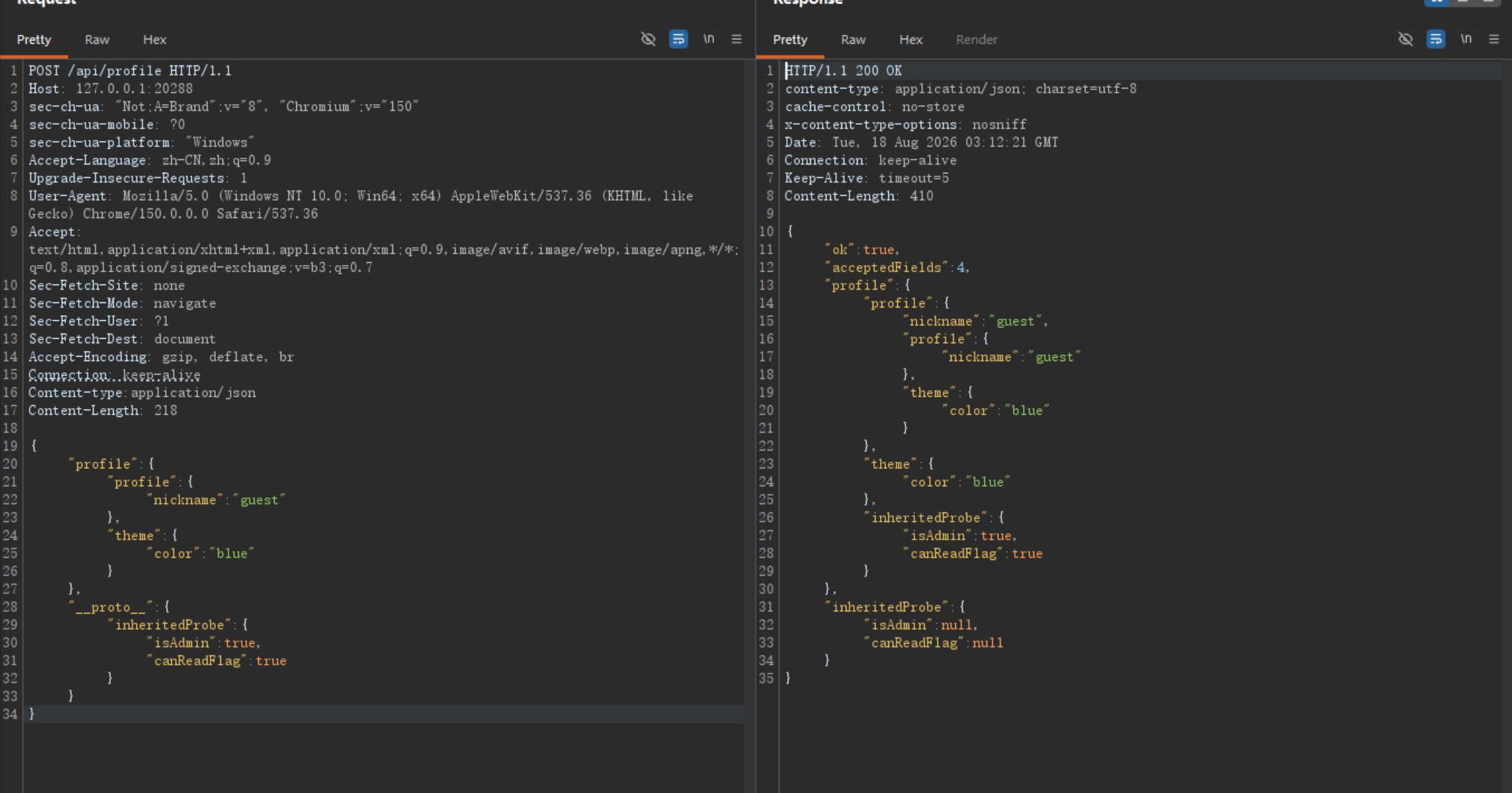
Task: Select the Pretty tab in Request panel
Action: click(34, 39)
